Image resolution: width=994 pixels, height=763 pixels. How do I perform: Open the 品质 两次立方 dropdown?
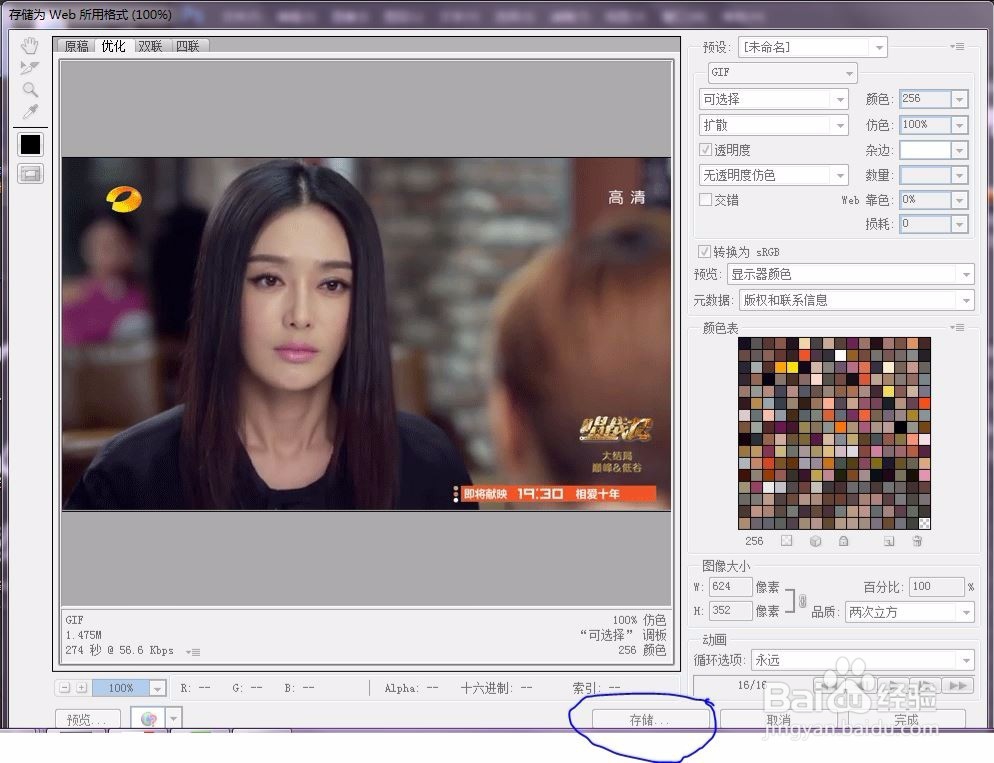pos(910,612)
